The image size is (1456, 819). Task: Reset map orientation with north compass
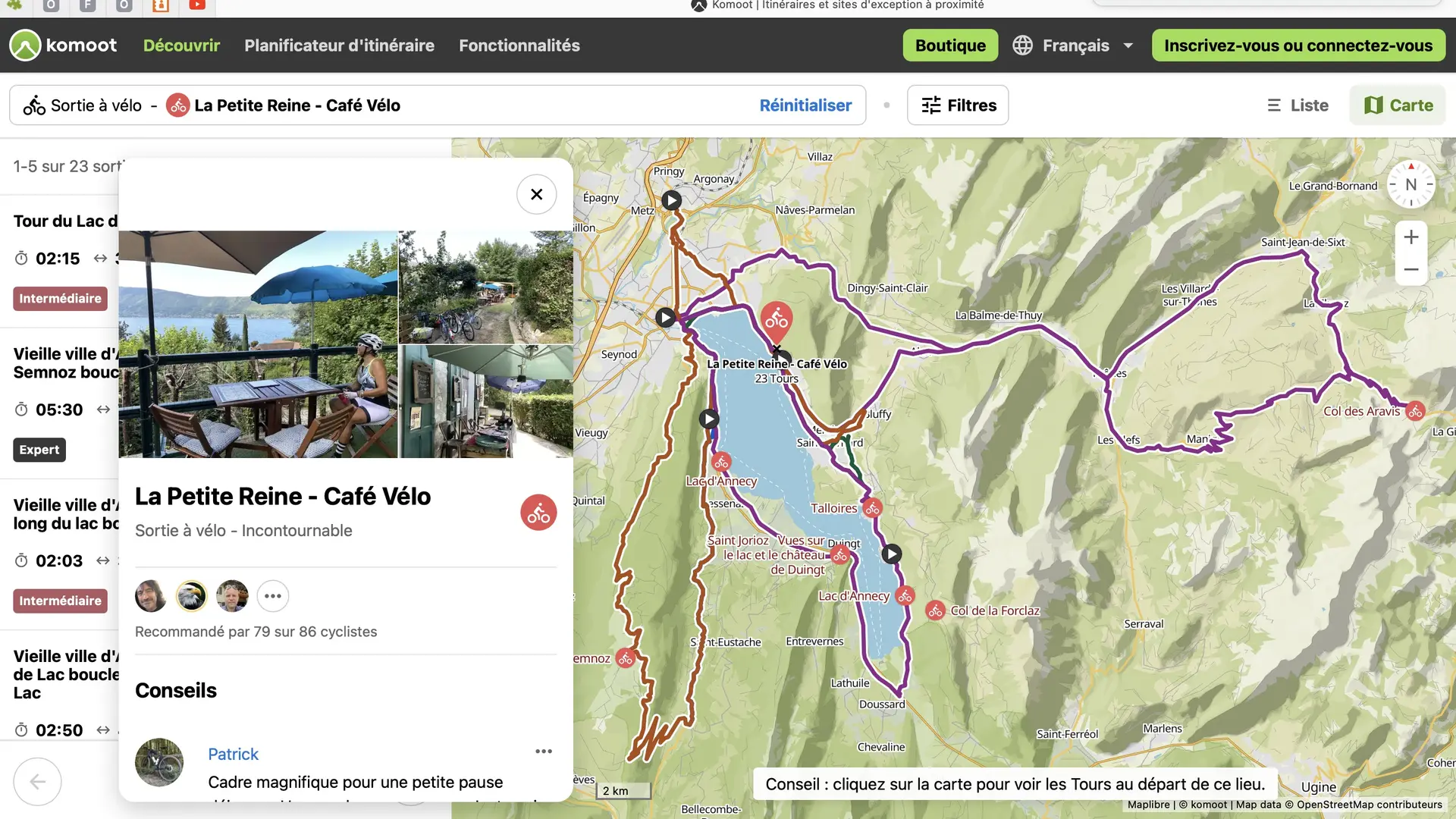pyautogui.click(x=1410, y=184)
